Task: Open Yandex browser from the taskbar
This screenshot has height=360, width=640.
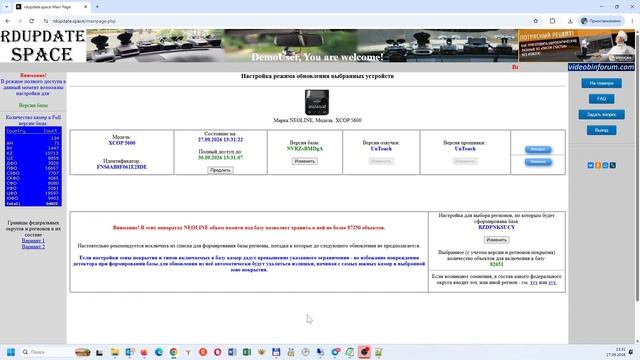Action: point(188,352)
